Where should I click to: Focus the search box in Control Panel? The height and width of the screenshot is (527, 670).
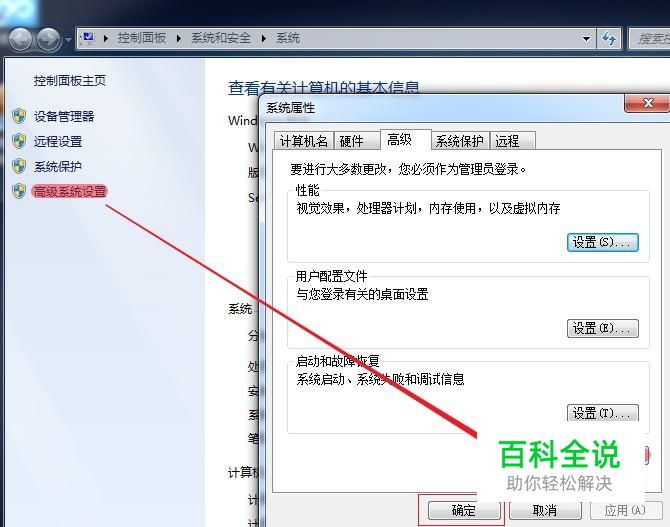pyautogui.click(x=649, y=39)
